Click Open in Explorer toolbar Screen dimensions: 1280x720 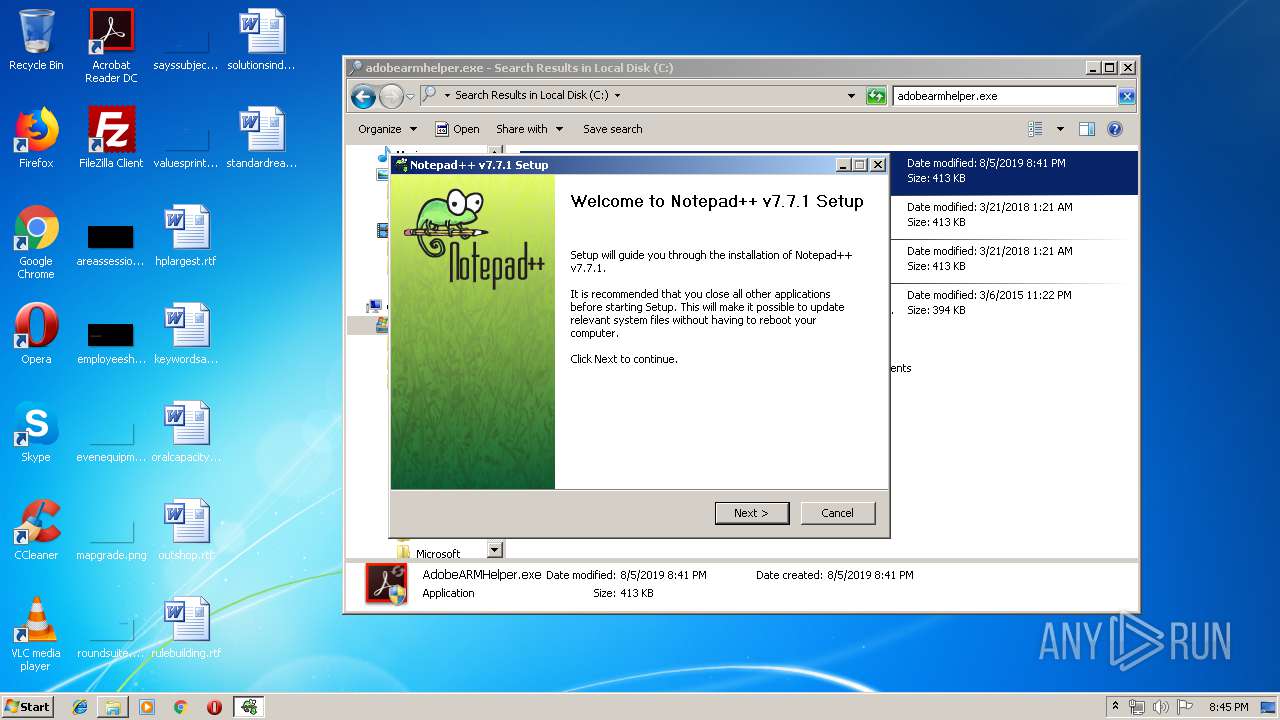tap(457, 129)
